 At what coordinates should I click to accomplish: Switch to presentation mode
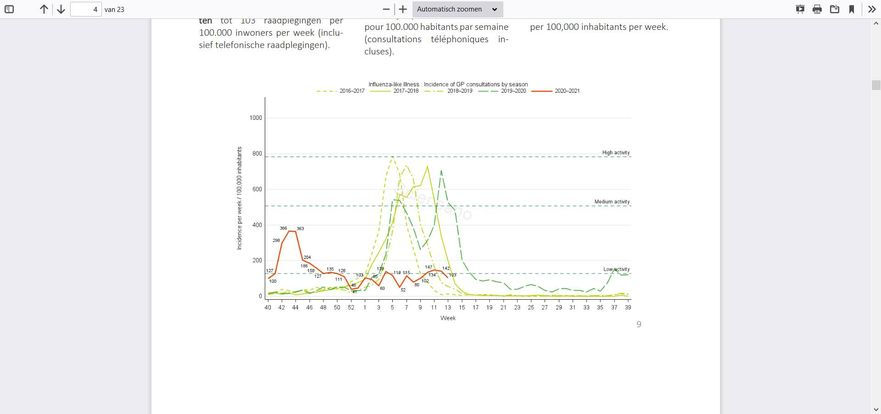click(x=800, y=9)
